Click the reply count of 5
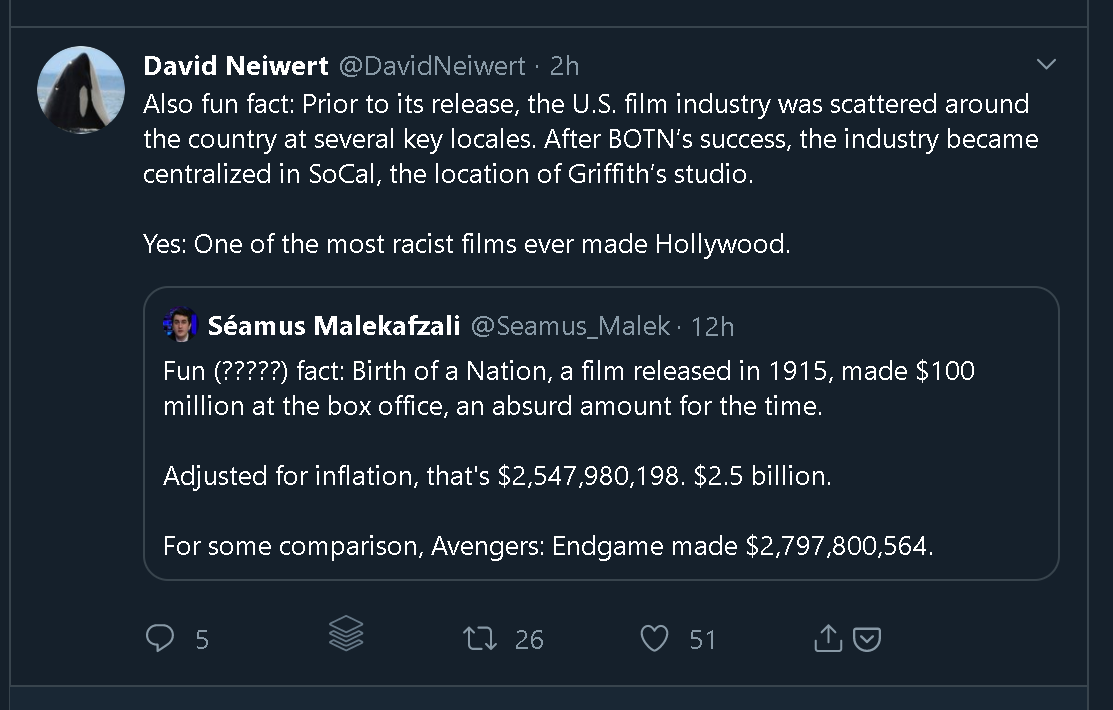1113x710 pixels. [x=202, y=639]
